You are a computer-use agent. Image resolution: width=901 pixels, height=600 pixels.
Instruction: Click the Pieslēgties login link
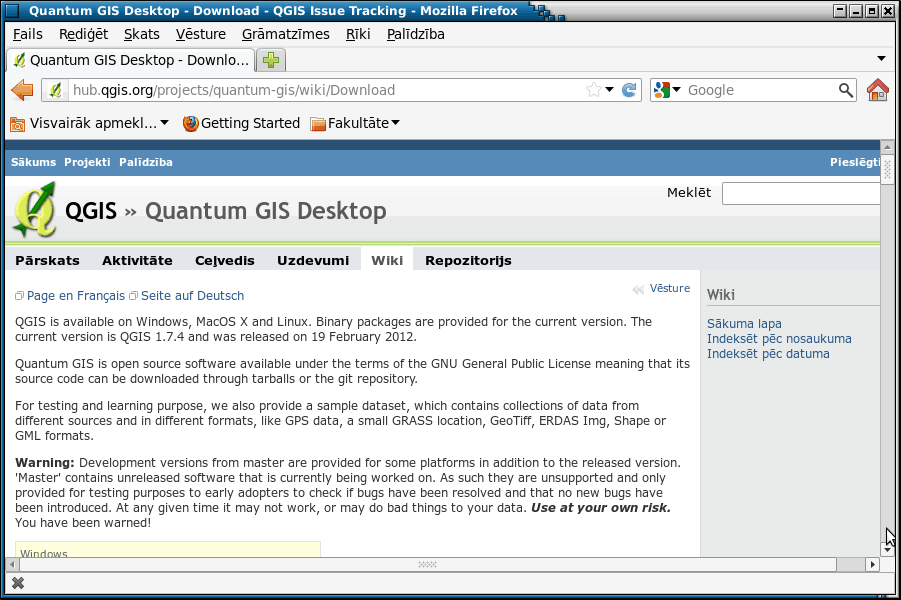[854, 162]
